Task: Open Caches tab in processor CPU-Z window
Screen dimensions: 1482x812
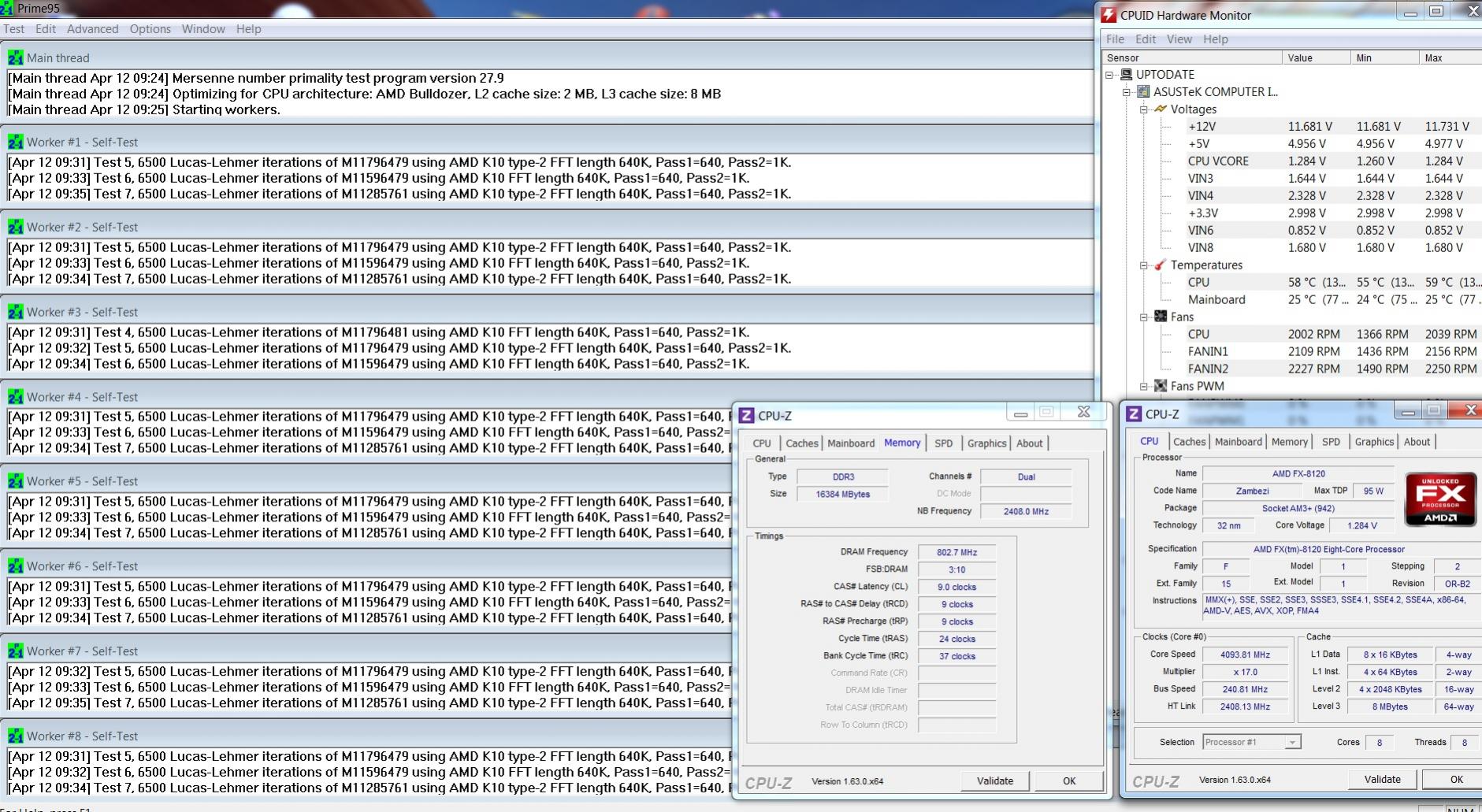Action: (x=1190, y=442)
